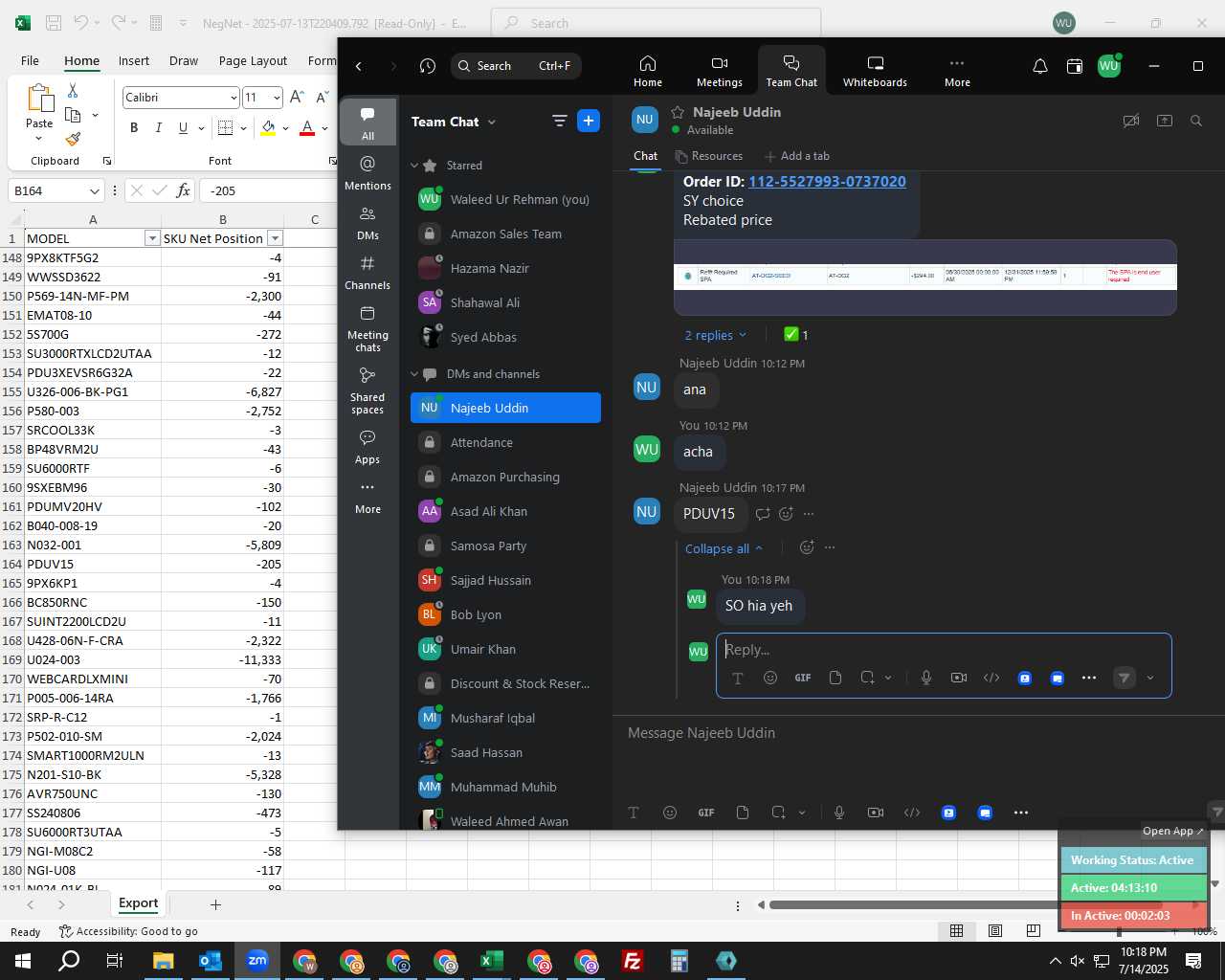Viewport: 1225px width, 980px height.
Task: Select DMs in Zoom sidebar
Action: click(367, 223)
